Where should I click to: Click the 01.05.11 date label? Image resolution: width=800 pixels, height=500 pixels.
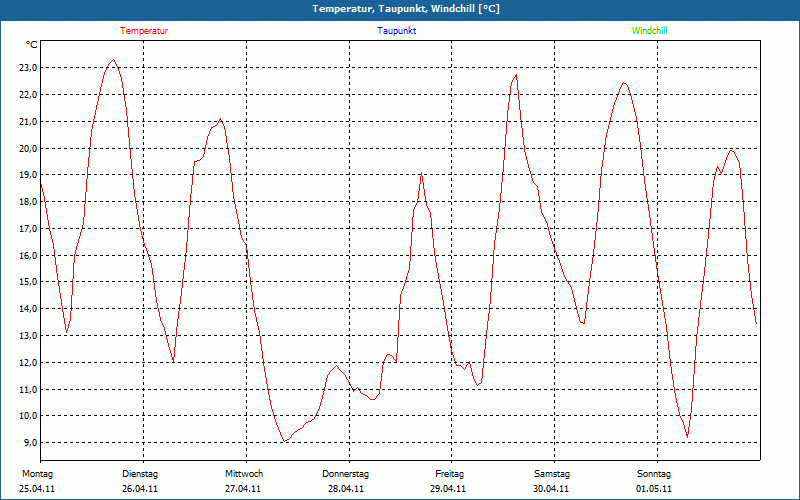tap(654, 489)
